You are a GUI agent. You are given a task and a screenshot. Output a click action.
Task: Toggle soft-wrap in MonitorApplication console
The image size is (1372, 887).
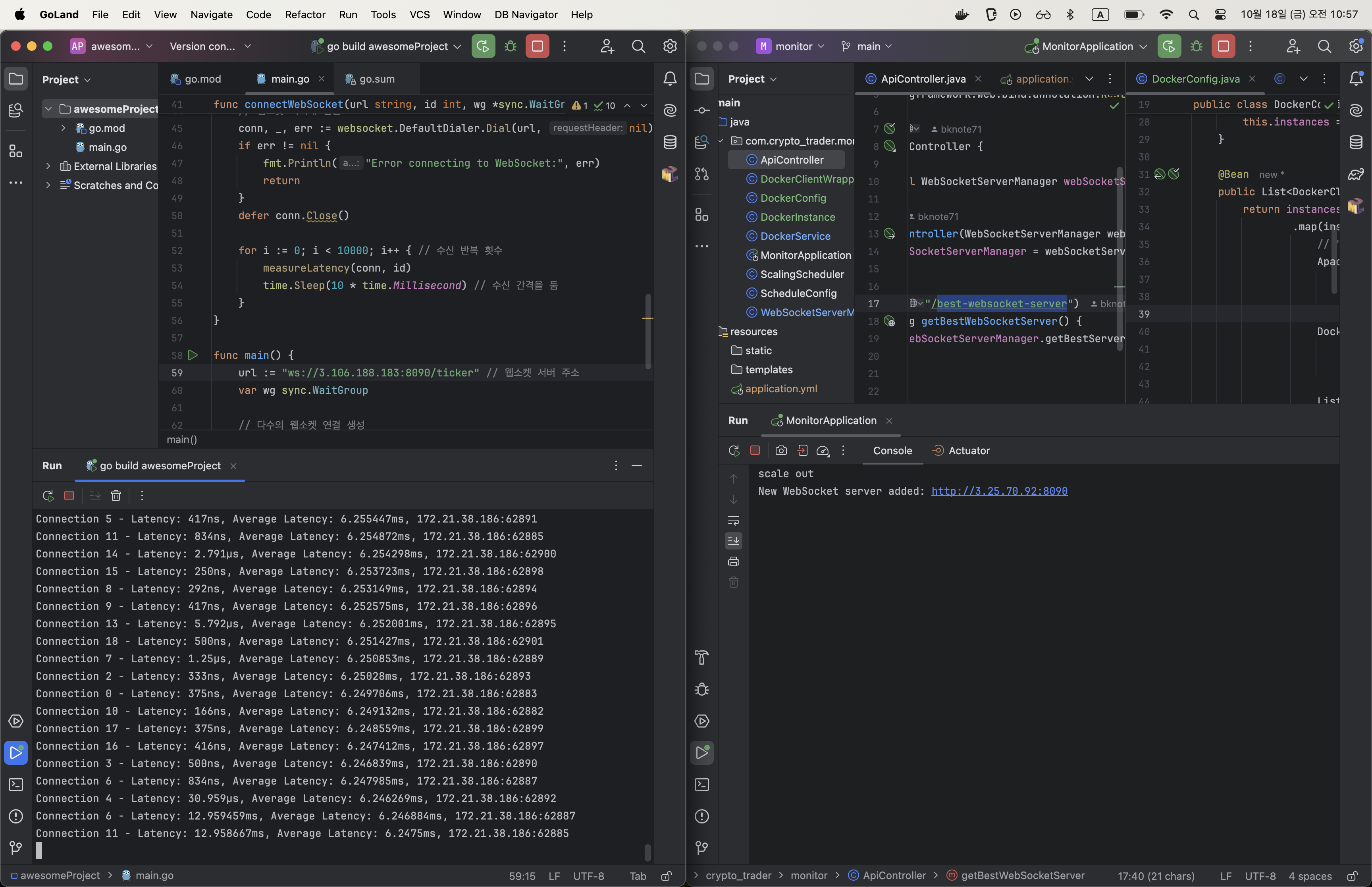(734, 520)
